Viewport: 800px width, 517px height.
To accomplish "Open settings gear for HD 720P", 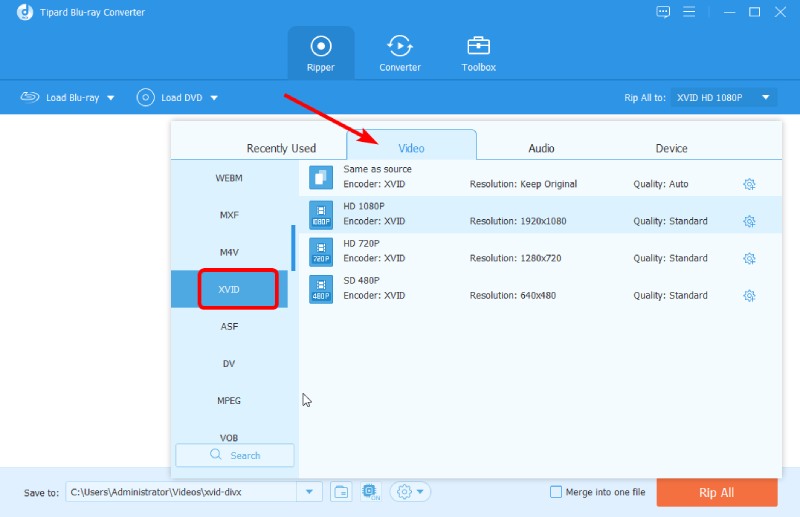I will pyautogui.click(x=749, y=259).
